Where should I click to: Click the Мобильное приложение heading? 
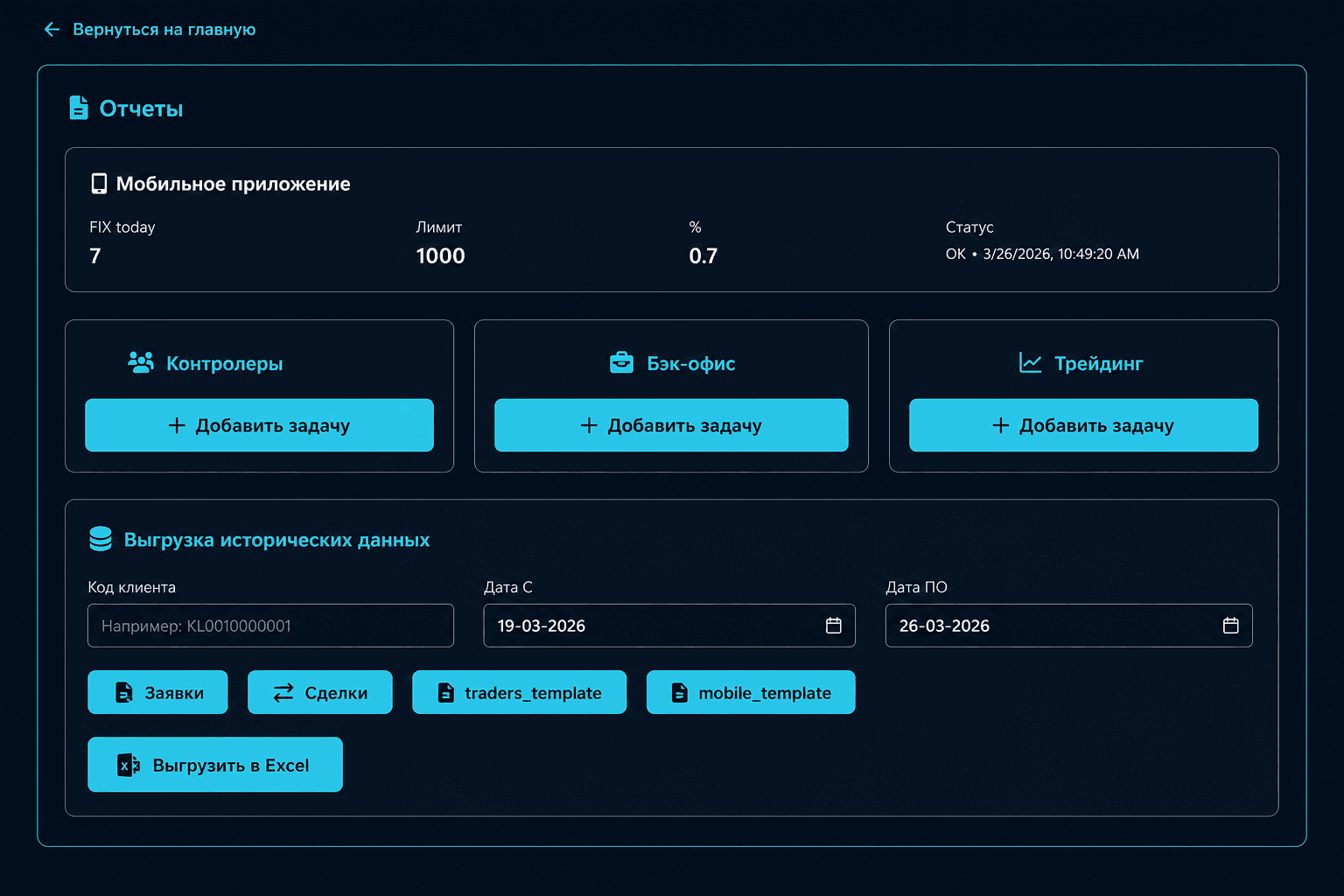[x=233, y=184]
